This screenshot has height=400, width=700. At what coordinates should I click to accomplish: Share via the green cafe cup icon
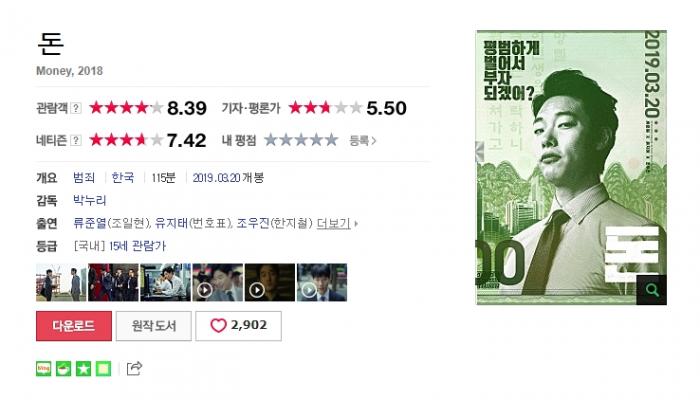[x=63, y=369]
